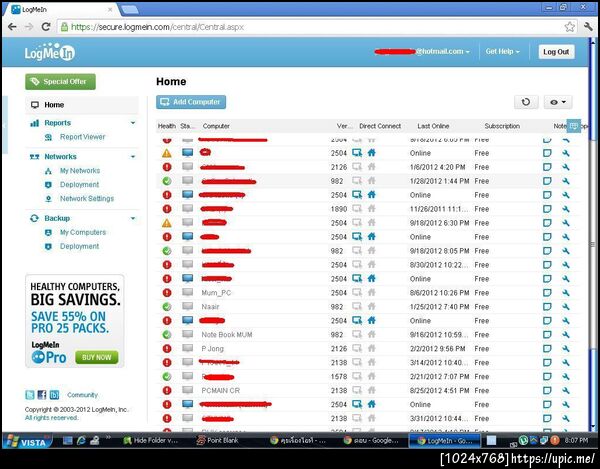The height and width of the screenshot is (469, 600).
Task: Open Report Viewer
Action: point(82,137)
